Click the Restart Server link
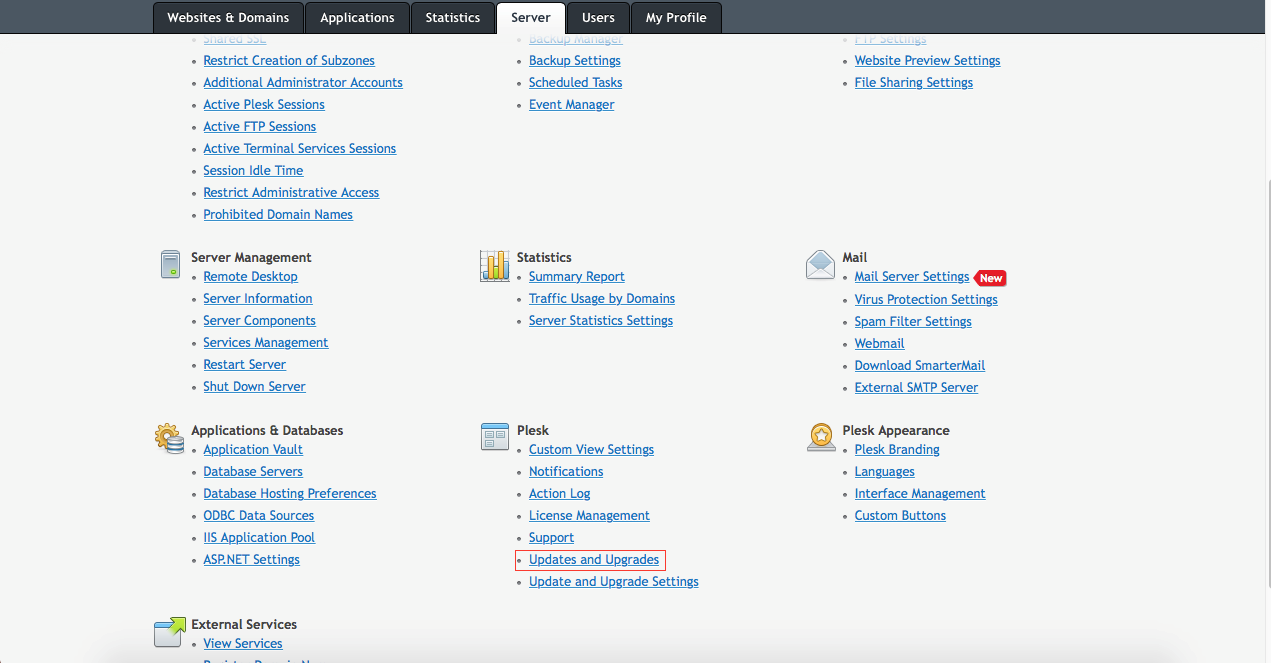 coord(244,365)
